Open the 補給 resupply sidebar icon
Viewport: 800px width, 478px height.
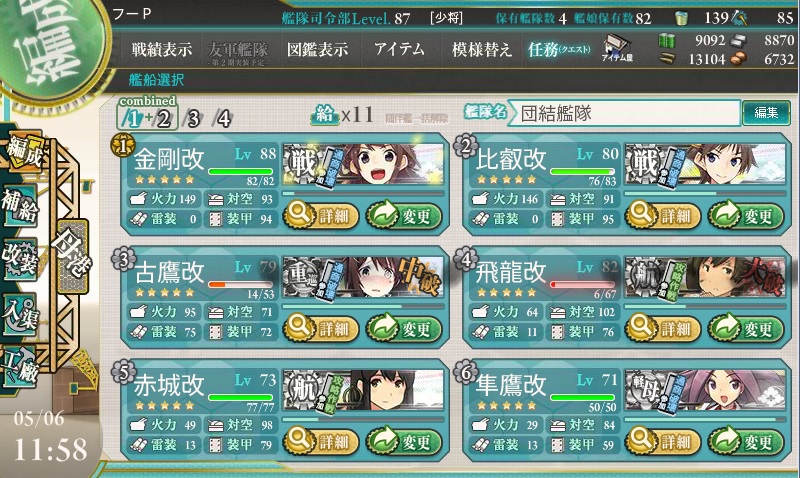[x=20, y=205]
